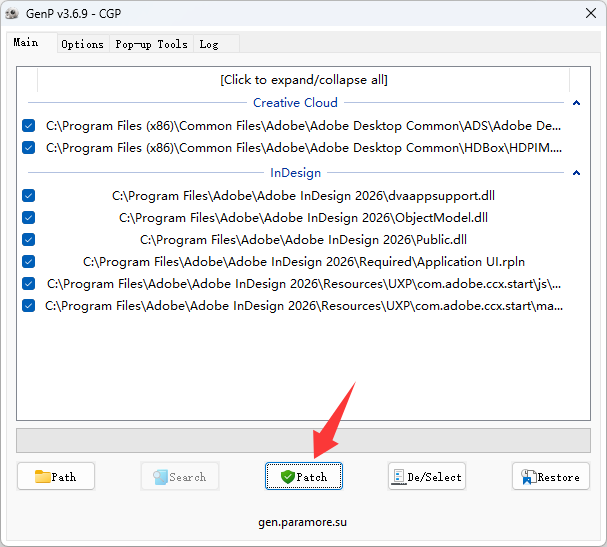Toggle checkbox for Public.dll
This screenshot has height=547, width=607.
pos(29,240)
